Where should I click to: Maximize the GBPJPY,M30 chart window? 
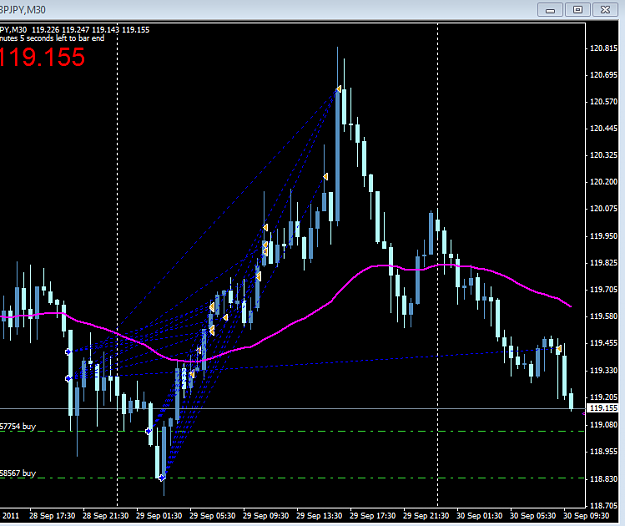point(578,10)
